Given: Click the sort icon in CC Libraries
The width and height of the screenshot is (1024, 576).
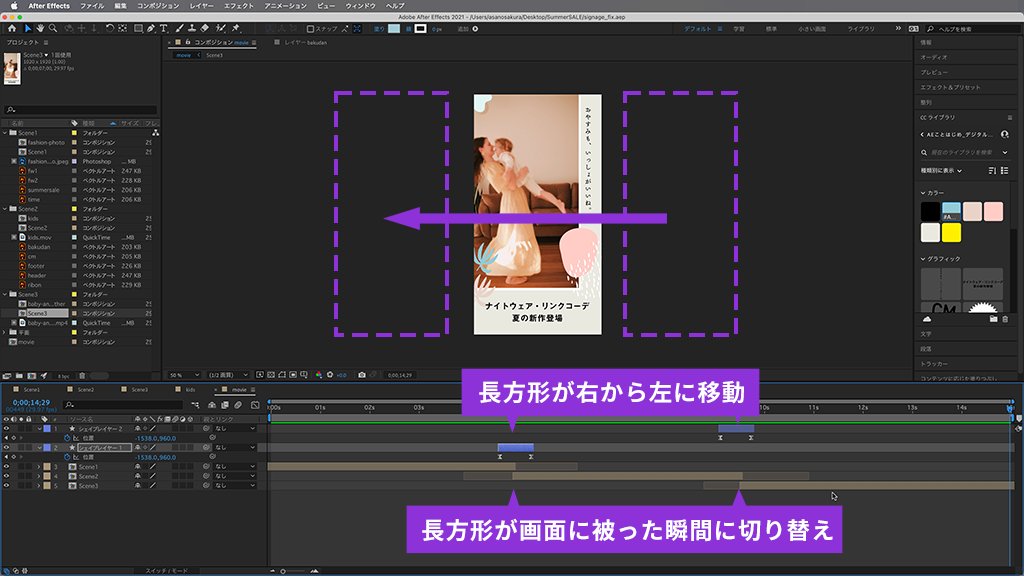Looking at the screenshot, I should pos(992,170).
